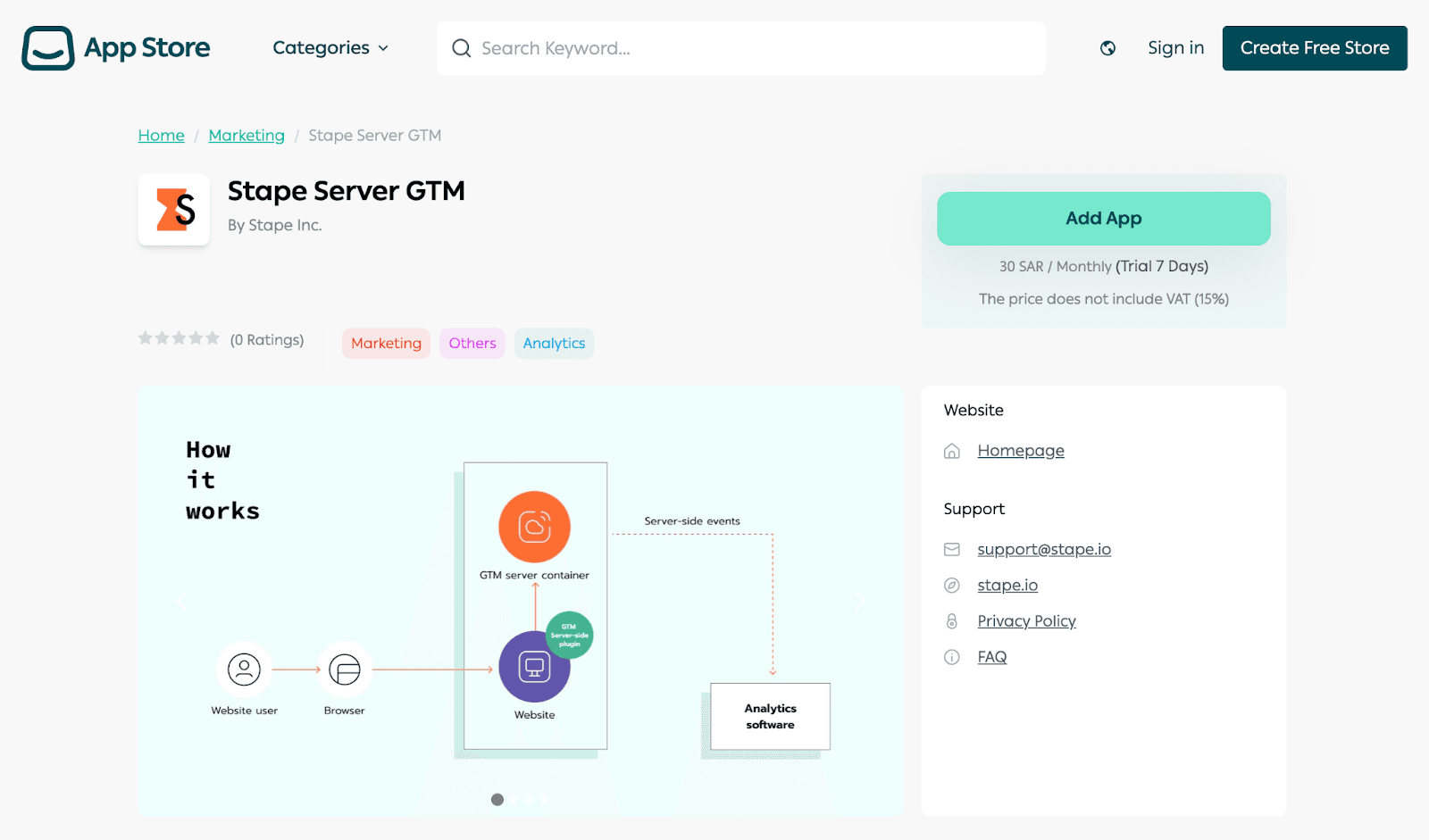Open the Privacy Policy link
Image resolution: width=1429 pixels, height=840 pixels.
[1026, 621]
